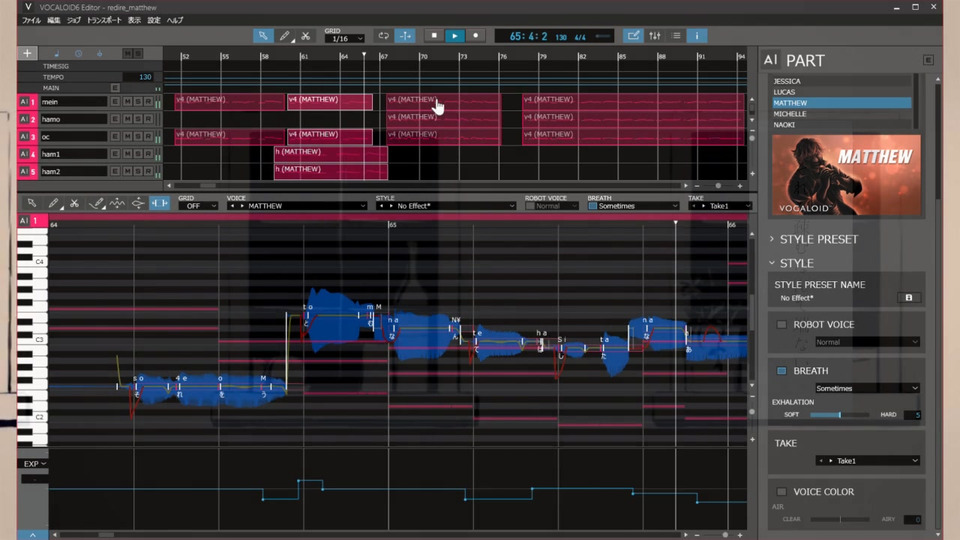Select arrow tool in piano roll toolbar
The height and width of the screenshot is (540, 960).
point(32,203)
